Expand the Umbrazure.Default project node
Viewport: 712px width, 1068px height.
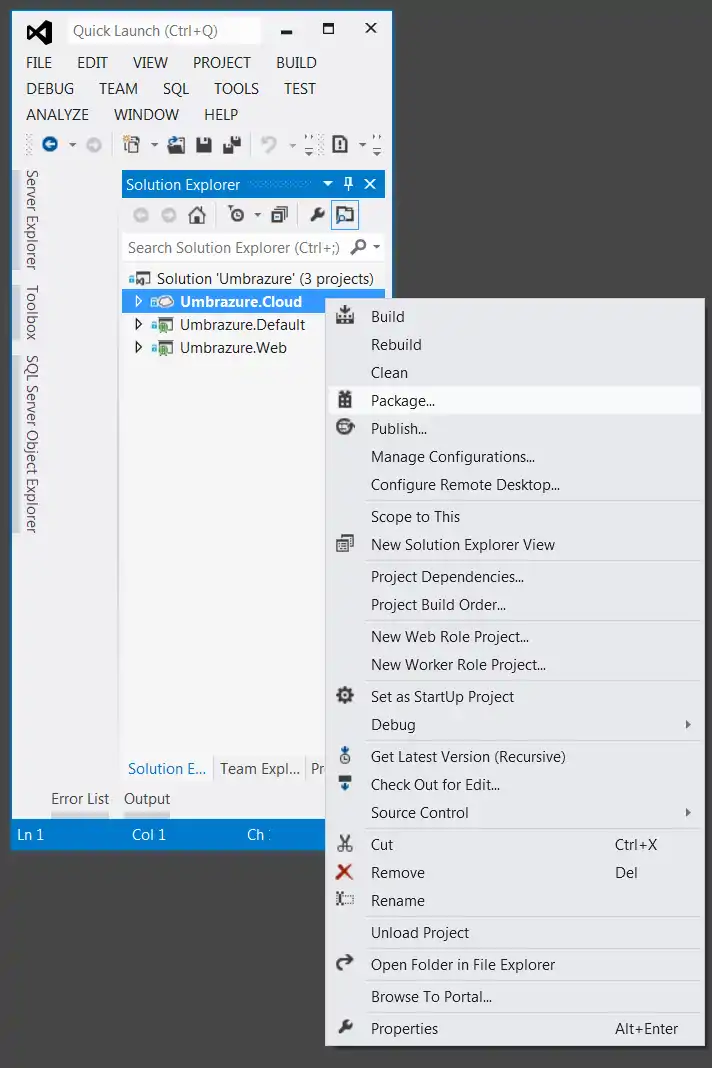138,324
